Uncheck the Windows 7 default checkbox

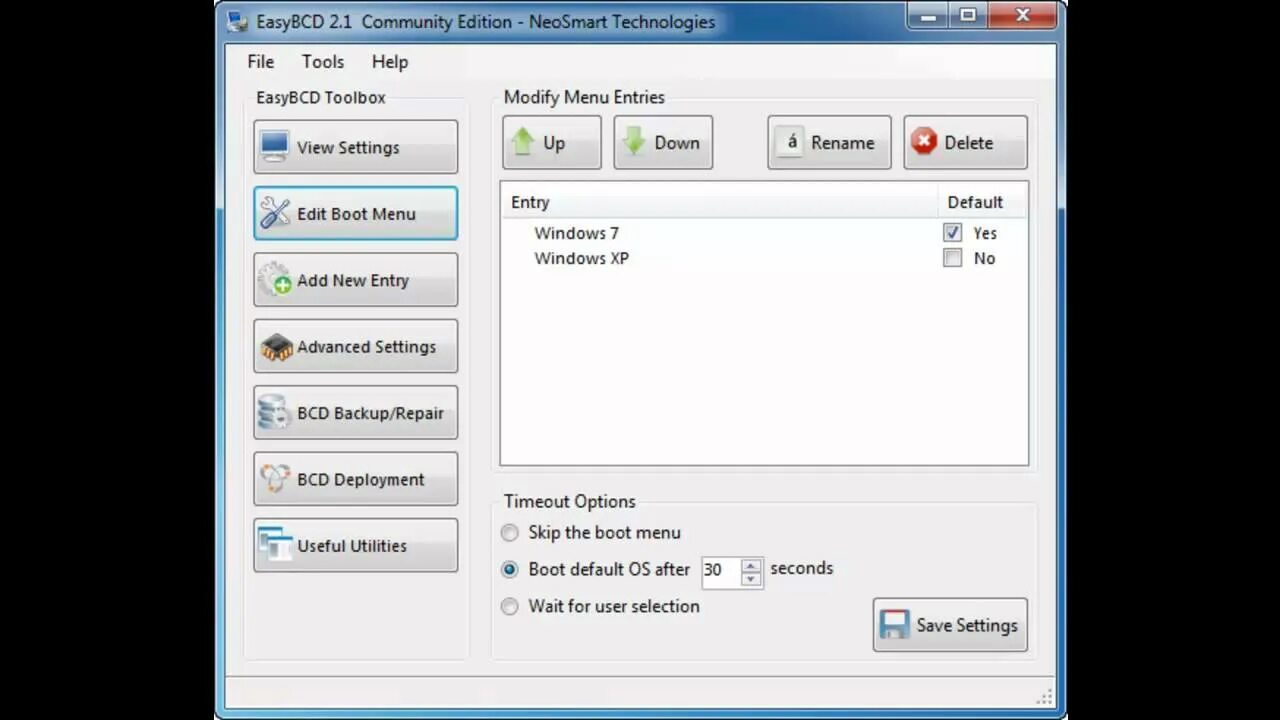point(952,232)
